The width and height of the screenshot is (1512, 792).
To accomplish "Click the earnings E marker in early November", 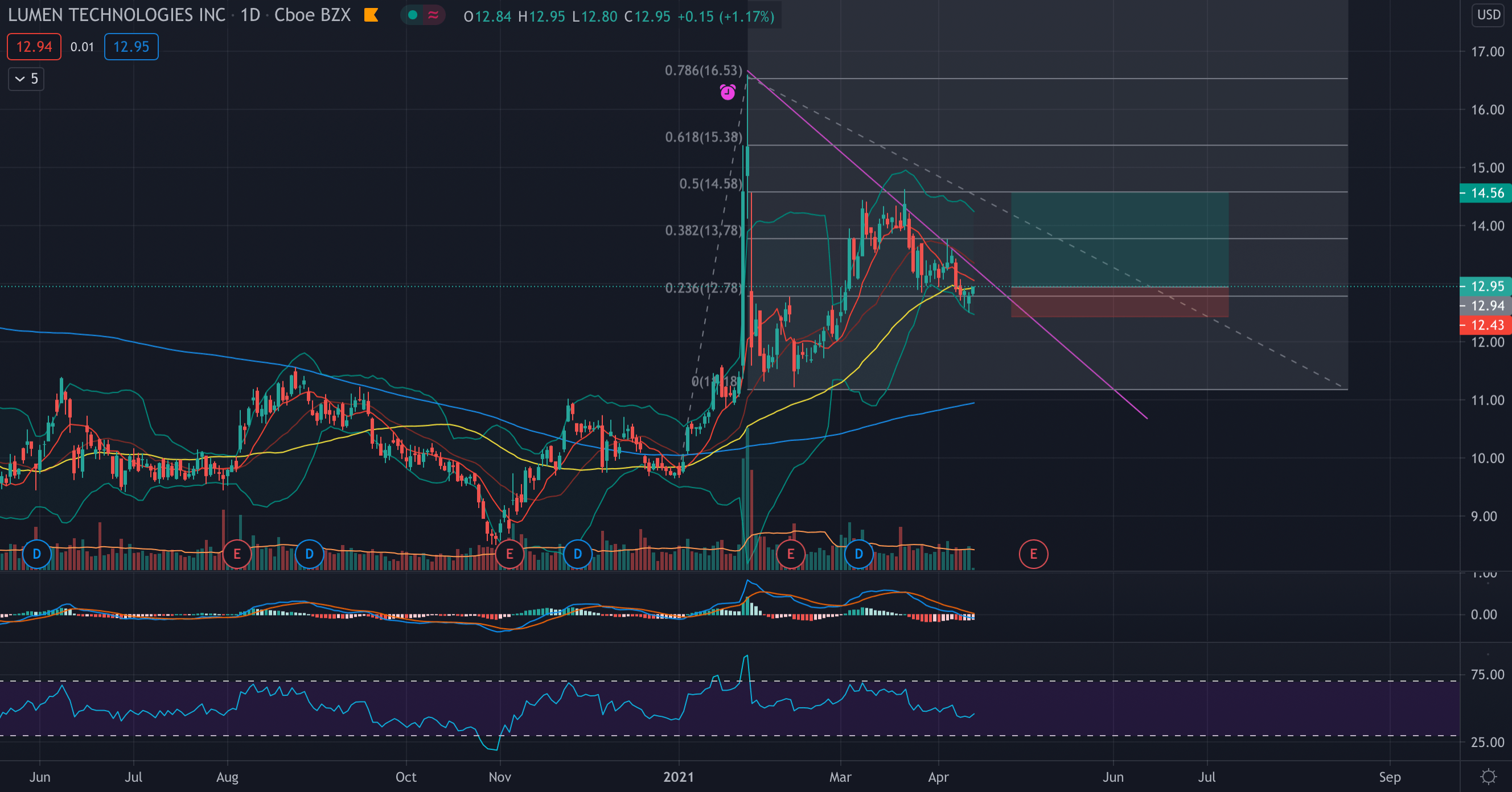I will click(x=510, y=554).
